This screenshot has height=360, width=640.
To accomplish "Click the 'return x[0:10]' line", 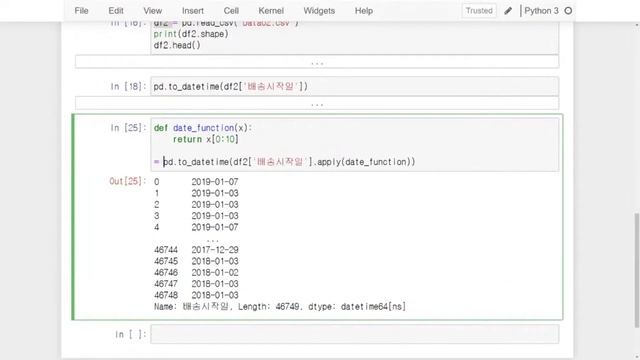I will click(x=206, y=139).
